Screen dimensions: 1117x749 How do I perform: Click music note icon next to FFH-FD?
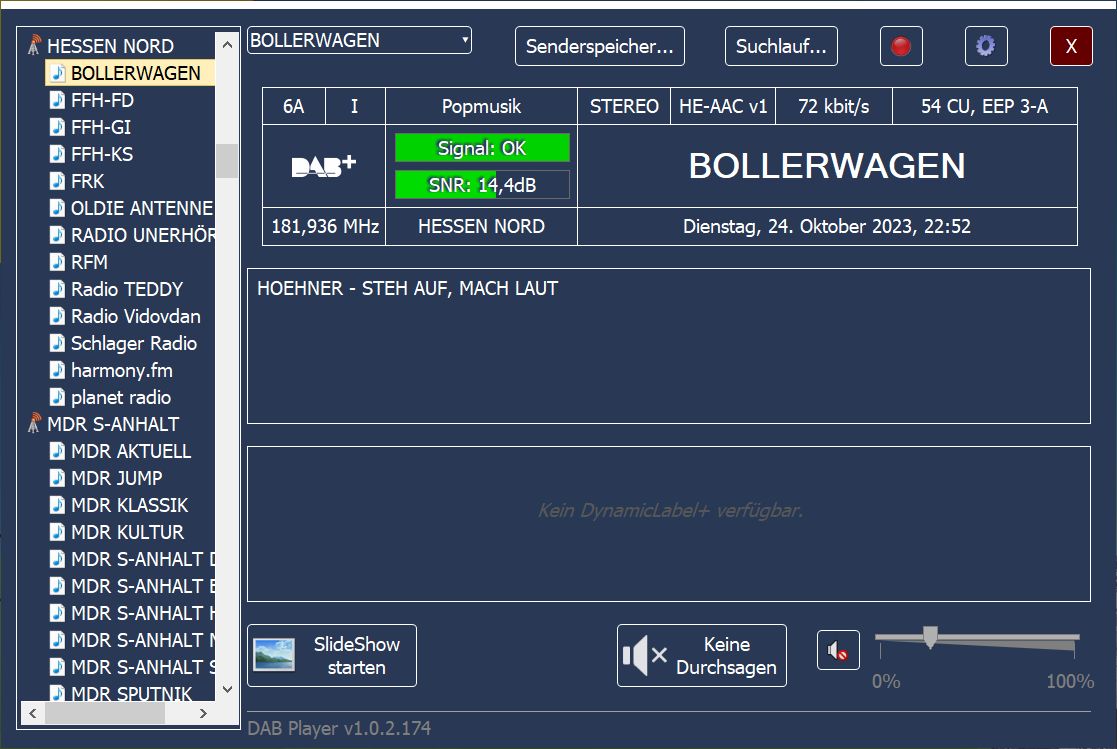pyautogui.click(x=57, y=100)
